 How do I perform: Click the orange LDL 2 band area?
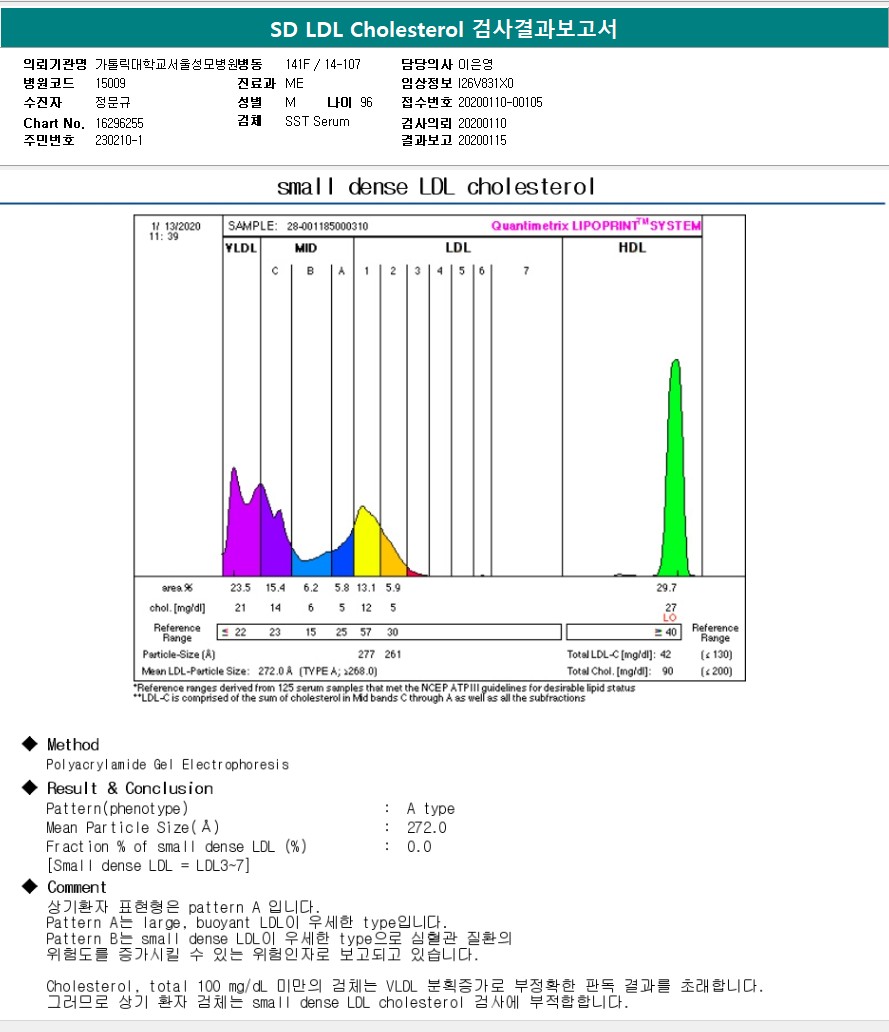tap(391, 555)
